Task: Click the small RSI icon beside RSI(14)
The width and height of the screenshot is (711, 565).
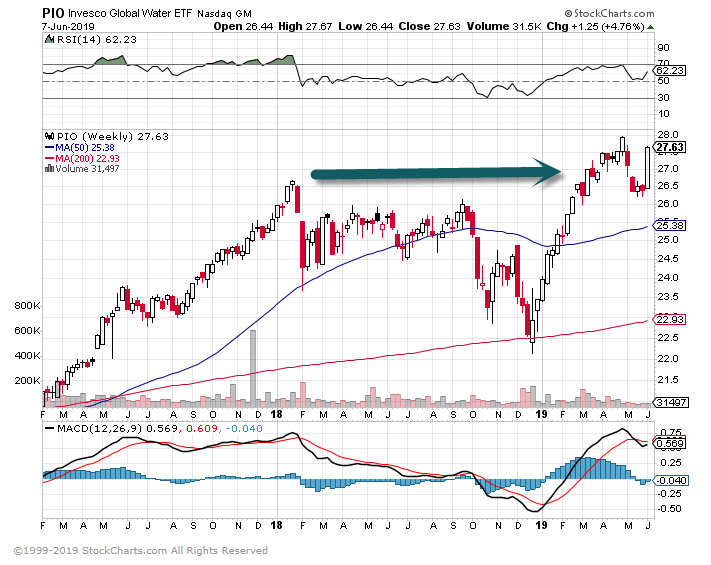Action: coord(49,39)
